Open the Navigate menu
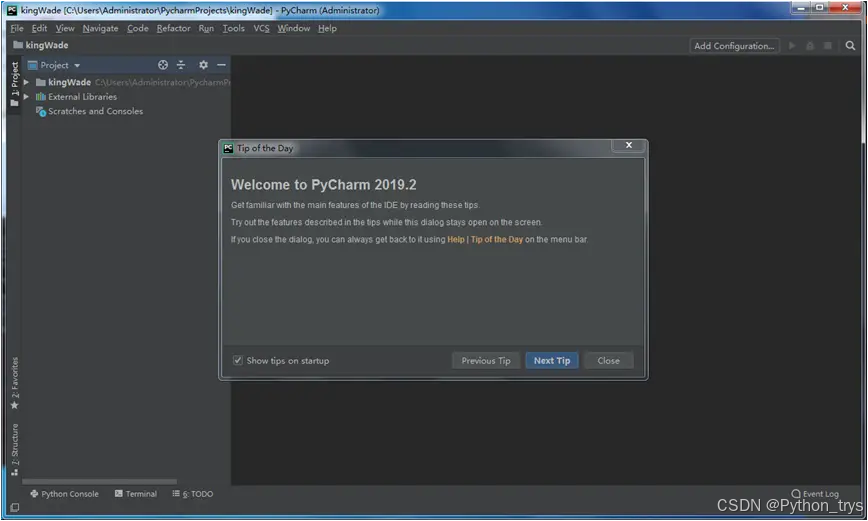Screen dimensions: 868x521 pos(100,28)
